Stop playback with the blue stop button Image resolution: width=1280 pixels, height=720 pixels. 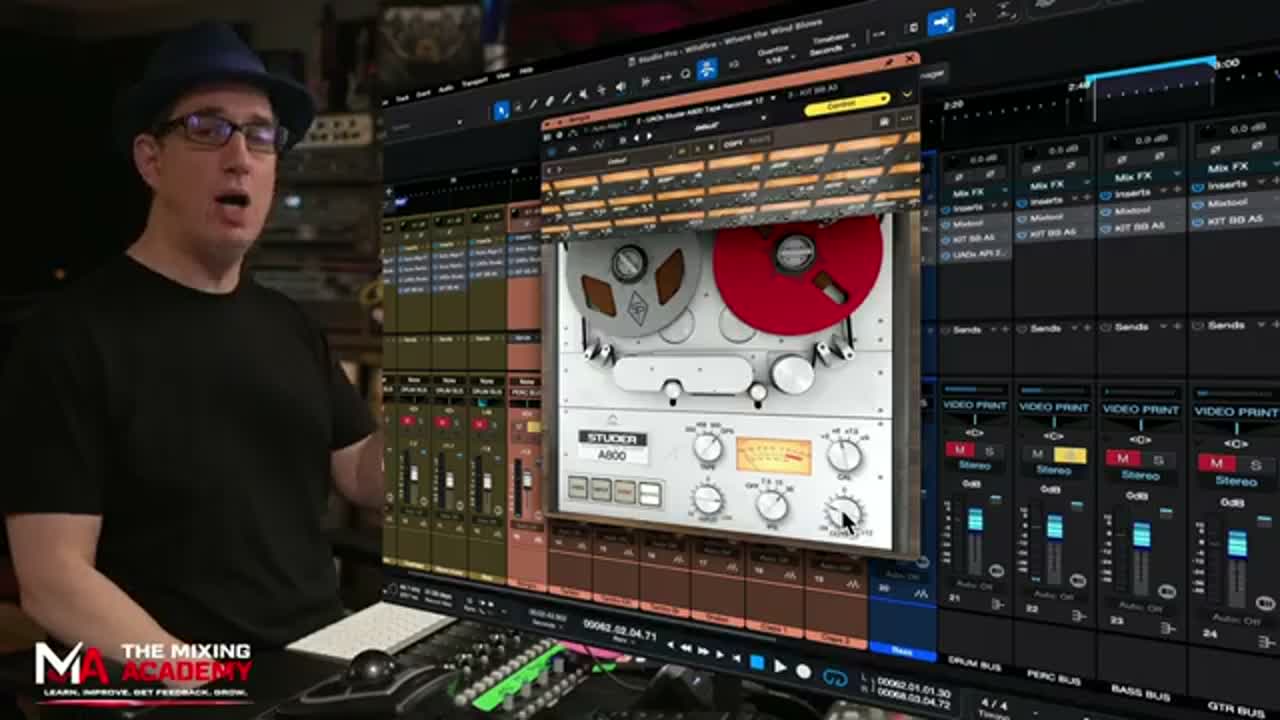[757, 662]
